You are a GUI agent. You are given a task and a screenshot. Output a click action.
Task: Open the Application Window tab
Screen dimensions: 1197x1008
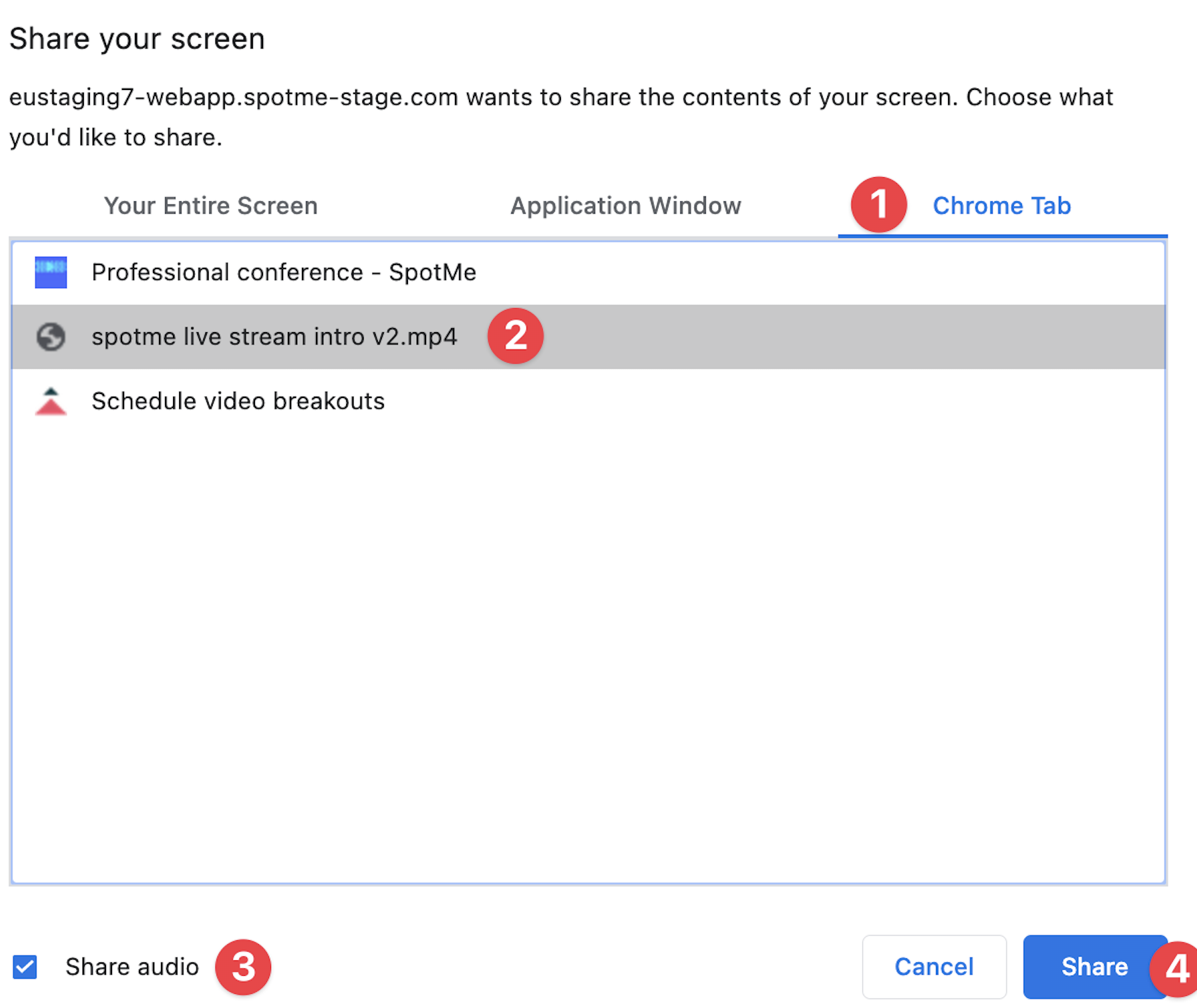[626, 206]
